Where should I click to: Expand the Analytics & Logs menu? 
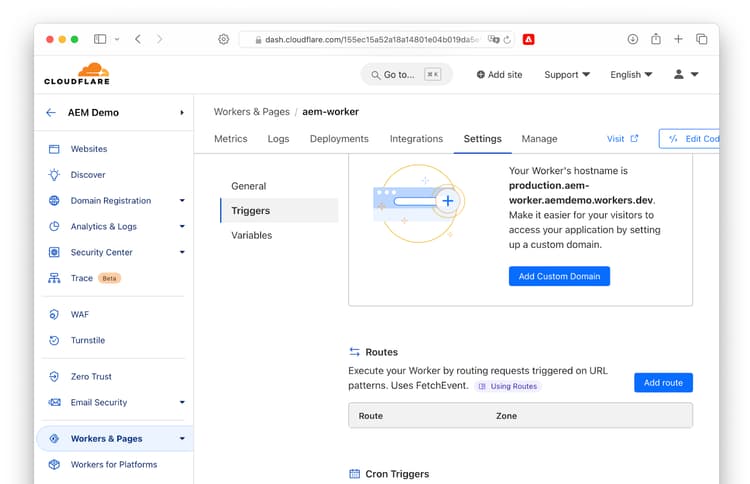click(182, 227)
